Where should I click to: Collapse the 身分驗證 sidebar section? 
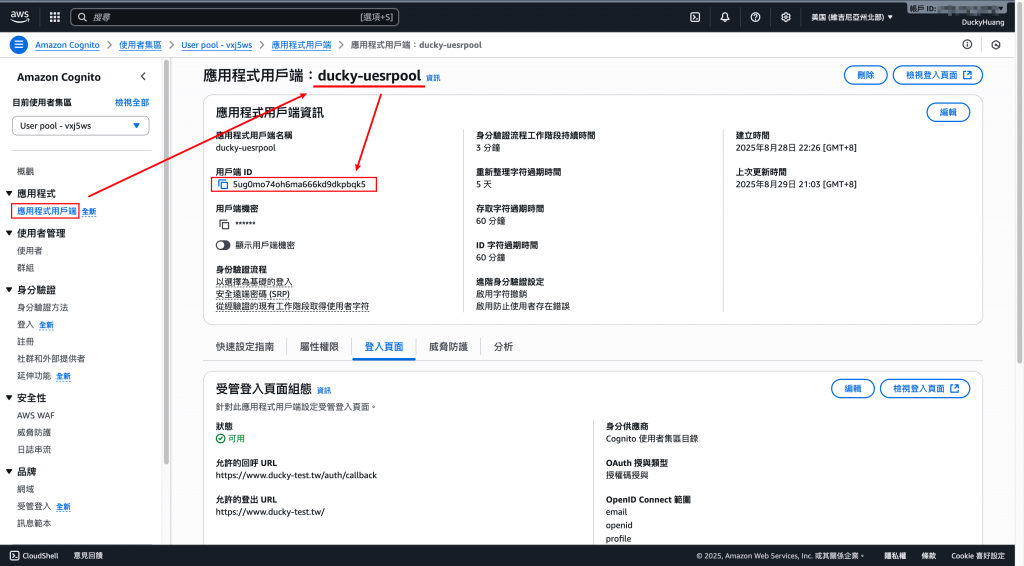point(9,290)
